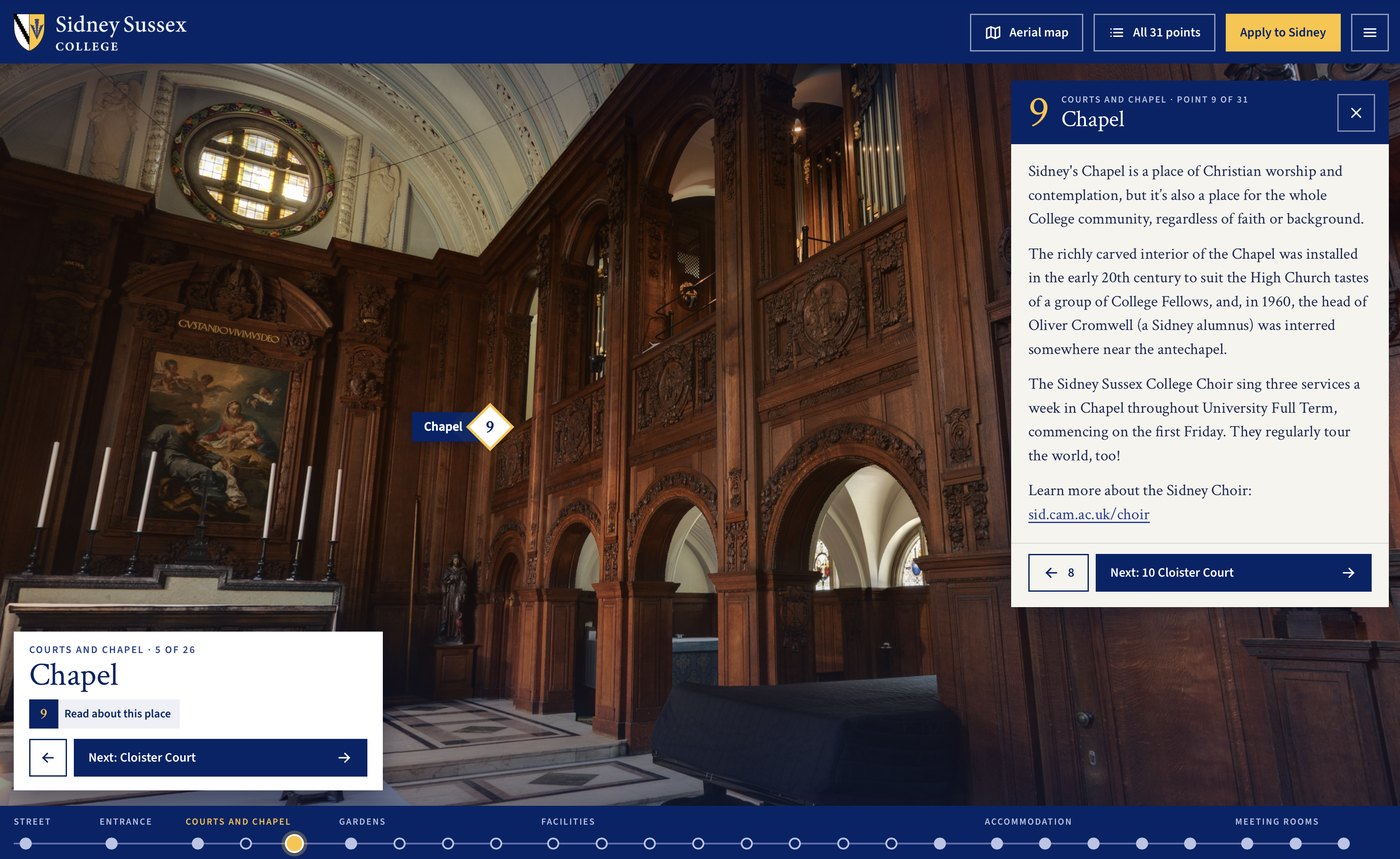This screenshot has height=859, width=1400.
Task: Close the Chapel information panel
Action: (x=1356, y=113)
